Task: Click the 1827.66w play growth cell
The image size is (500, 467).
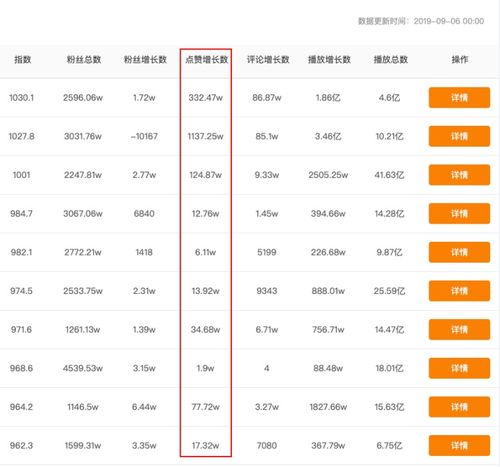Action: [328, 407]
